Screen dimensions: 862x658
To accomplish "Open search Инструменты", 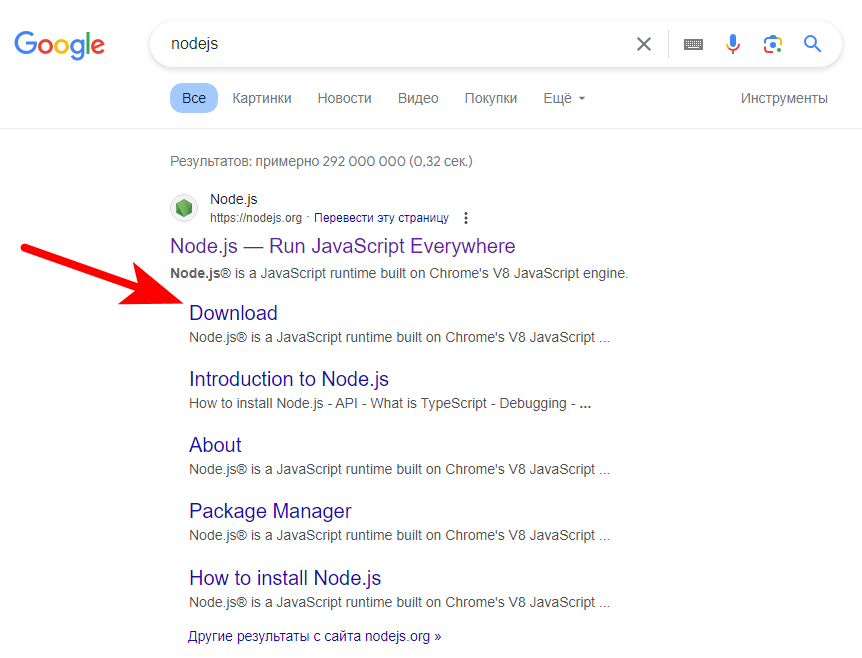I will 783,97.
